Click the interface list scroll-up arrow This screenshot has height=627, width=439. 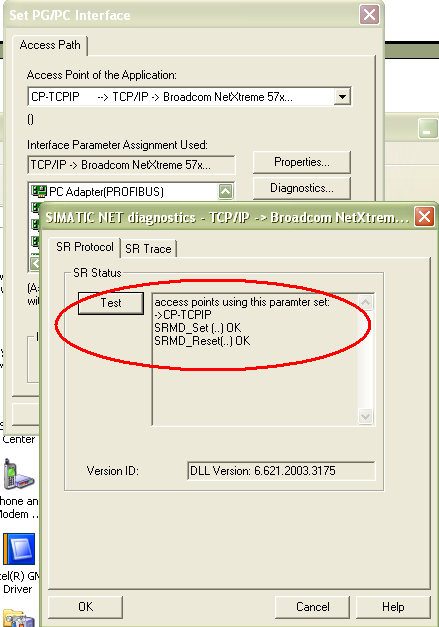click(x=225, y=192)
